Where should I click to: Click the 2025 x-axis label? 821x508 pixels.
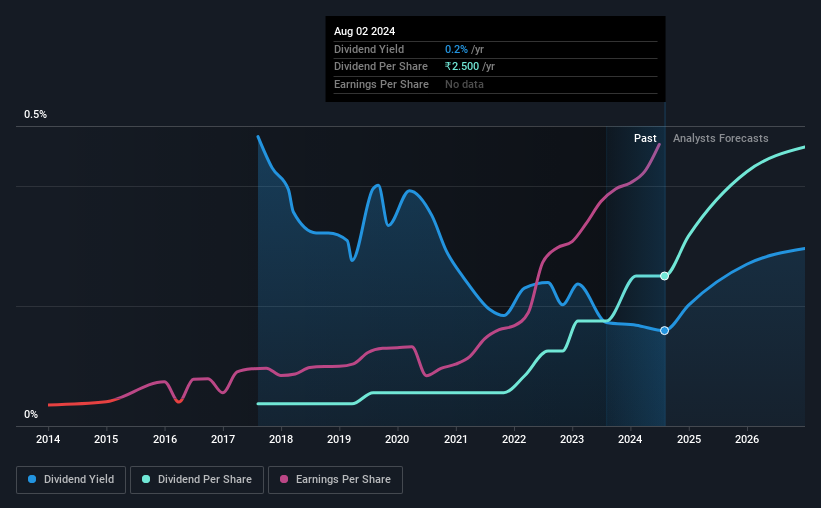click(x=689, y=439)
